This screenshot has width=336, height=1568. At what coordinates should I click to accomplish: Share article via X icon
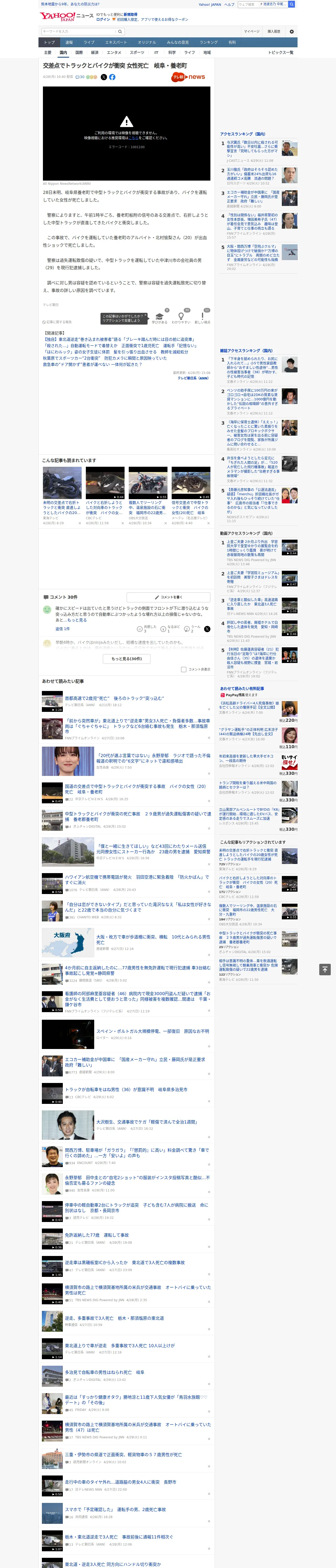click(104, 77)
